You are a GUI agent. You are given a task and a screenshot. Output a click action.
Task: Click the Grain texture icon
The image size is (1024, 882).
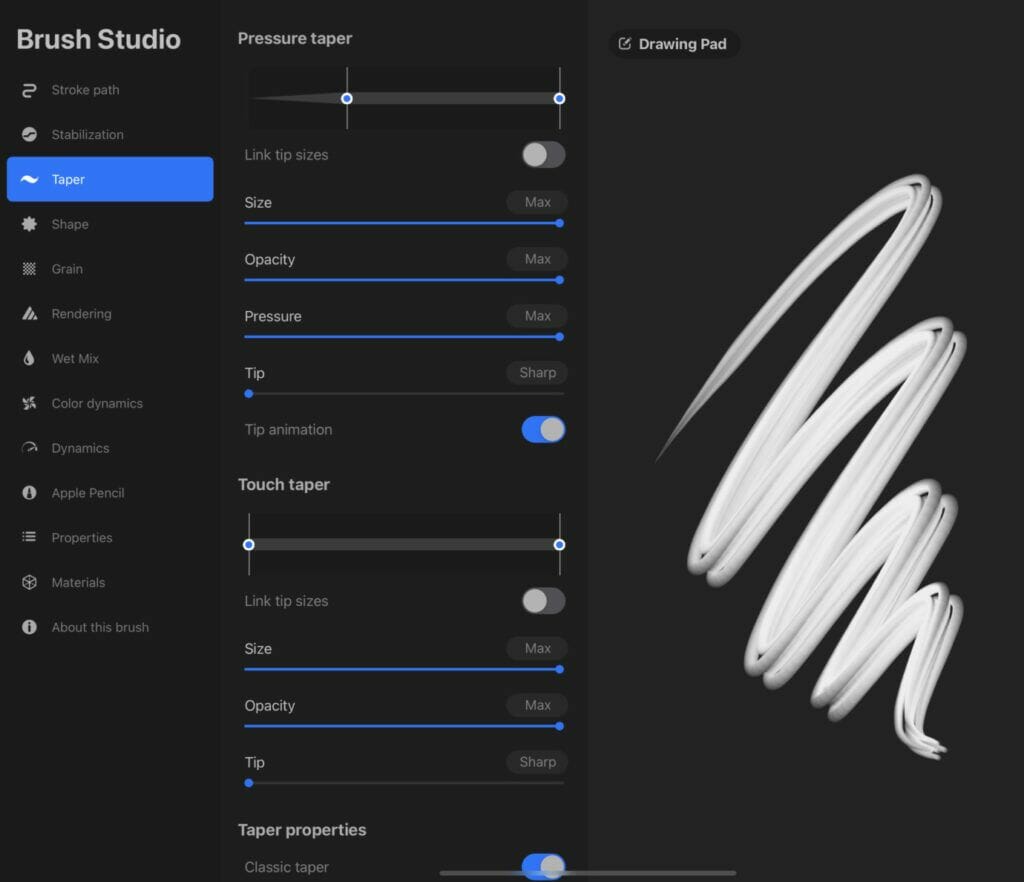29,269
